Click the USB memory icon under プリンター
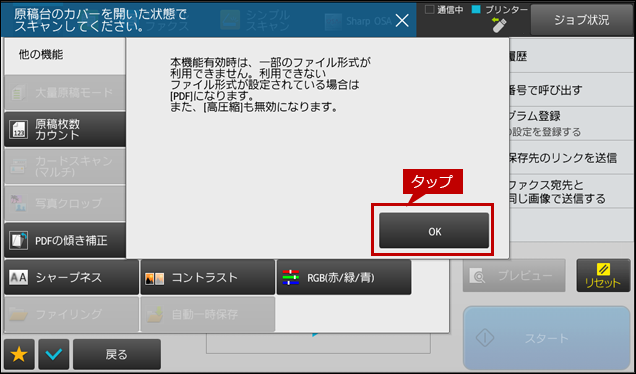Viewport: 636px width, 374px height. point(499,25)
